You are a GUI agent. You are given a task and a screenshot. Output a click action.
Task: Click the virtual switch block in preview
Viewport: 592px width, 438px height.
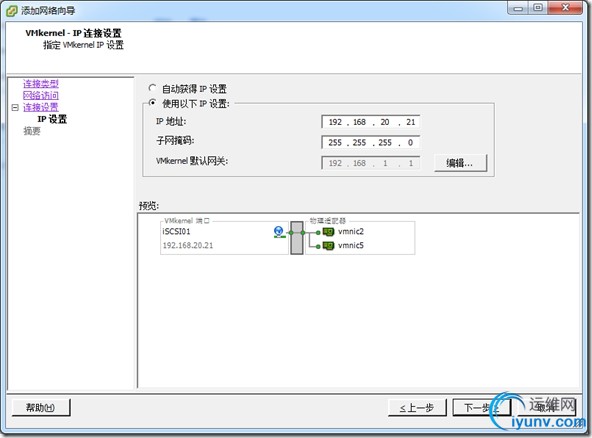point(297,238)
